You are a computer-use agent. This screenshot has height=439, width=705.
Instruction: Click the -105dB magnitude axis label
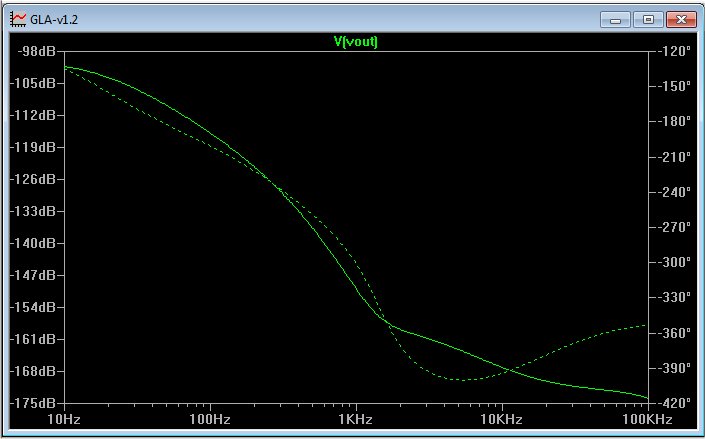(x=33, y=83)
